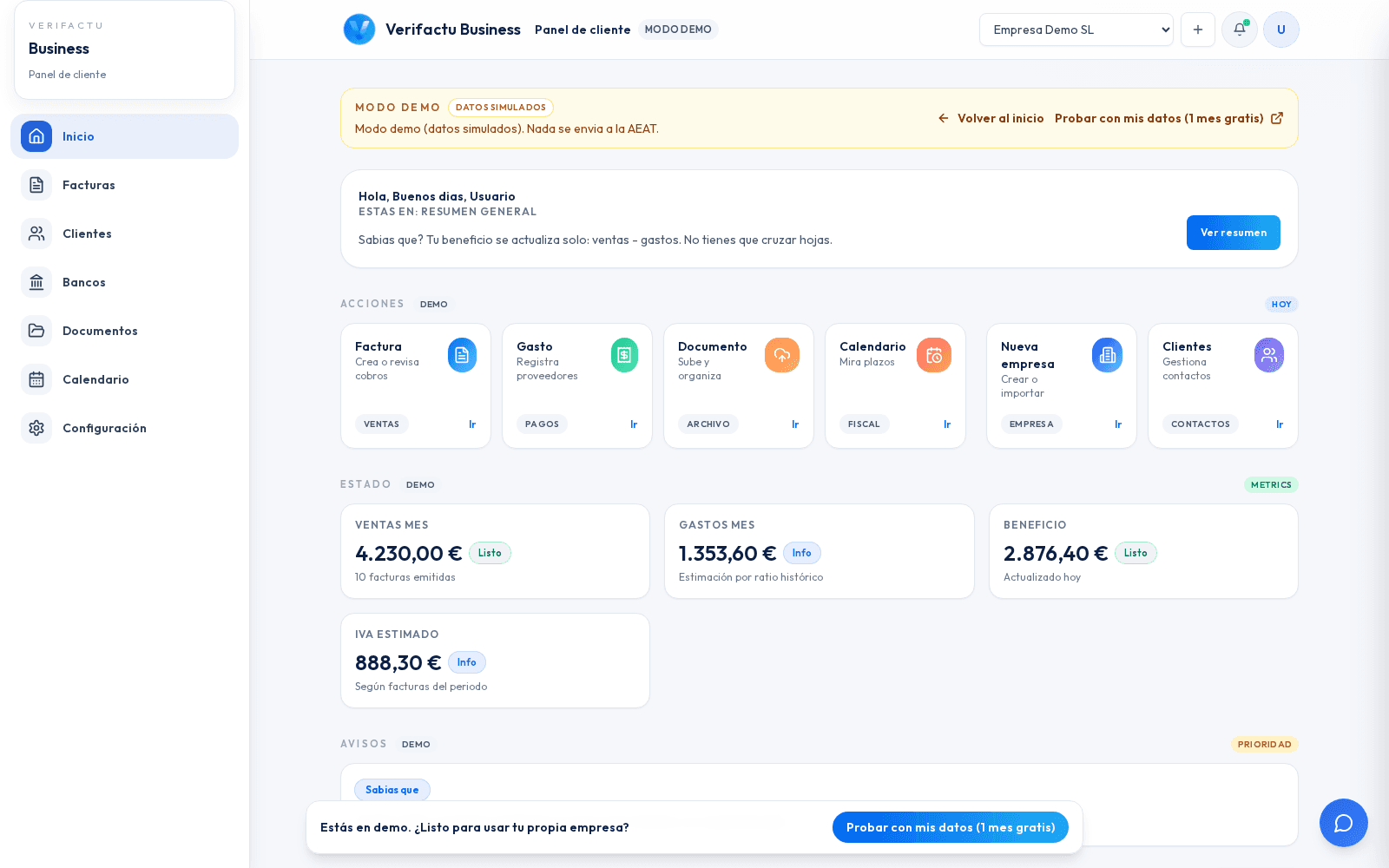Click bottom Probar con mis datos button
This screenshot has height=868, width=1389.
click(950, 827)
